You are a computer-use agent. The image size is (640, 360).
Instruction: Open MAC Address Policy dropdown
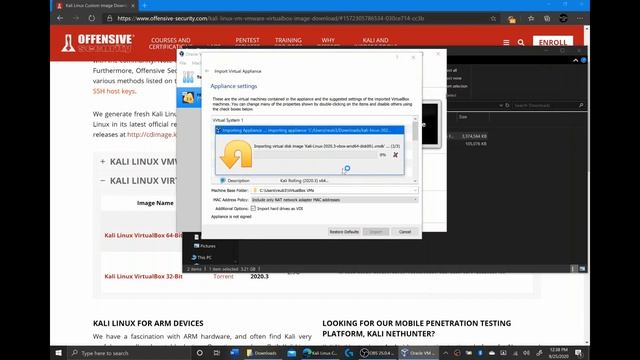334,200
